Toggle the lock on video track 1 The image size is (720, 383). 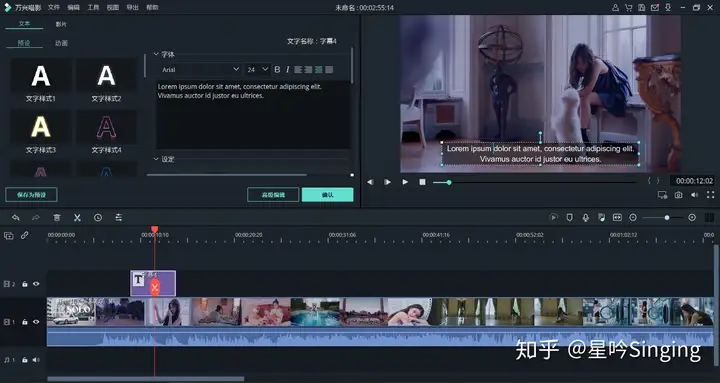25,322
